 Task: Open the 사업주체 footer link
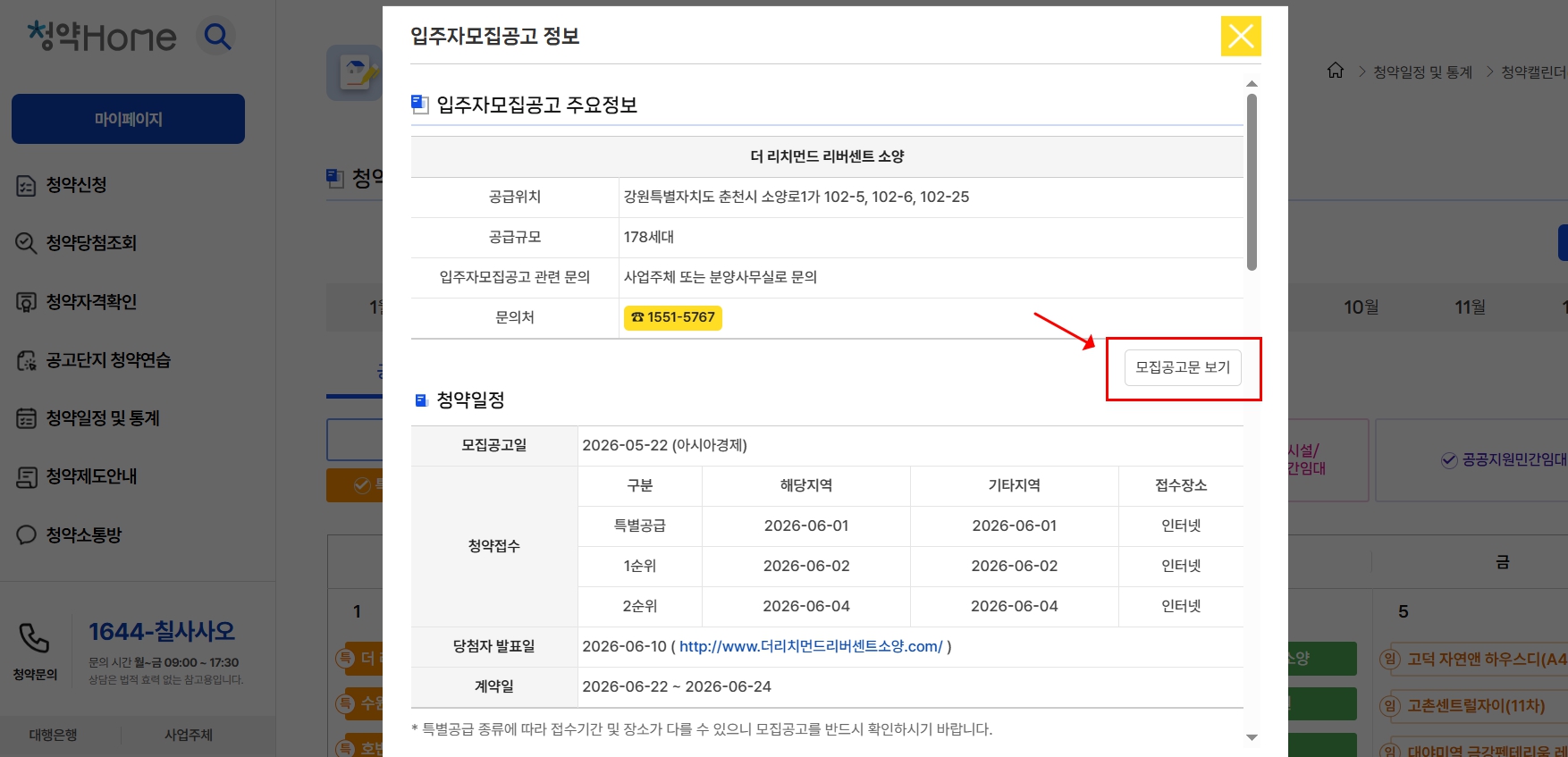(189, 735)
